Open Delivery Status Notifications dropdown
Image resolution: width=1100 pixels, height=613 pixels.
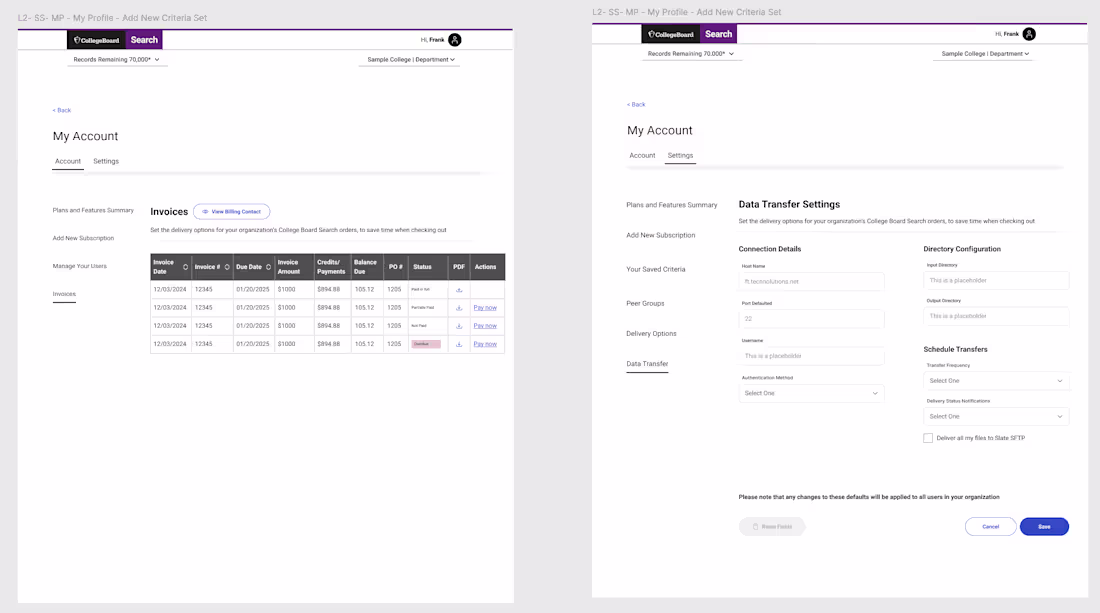tap(996, 416)
